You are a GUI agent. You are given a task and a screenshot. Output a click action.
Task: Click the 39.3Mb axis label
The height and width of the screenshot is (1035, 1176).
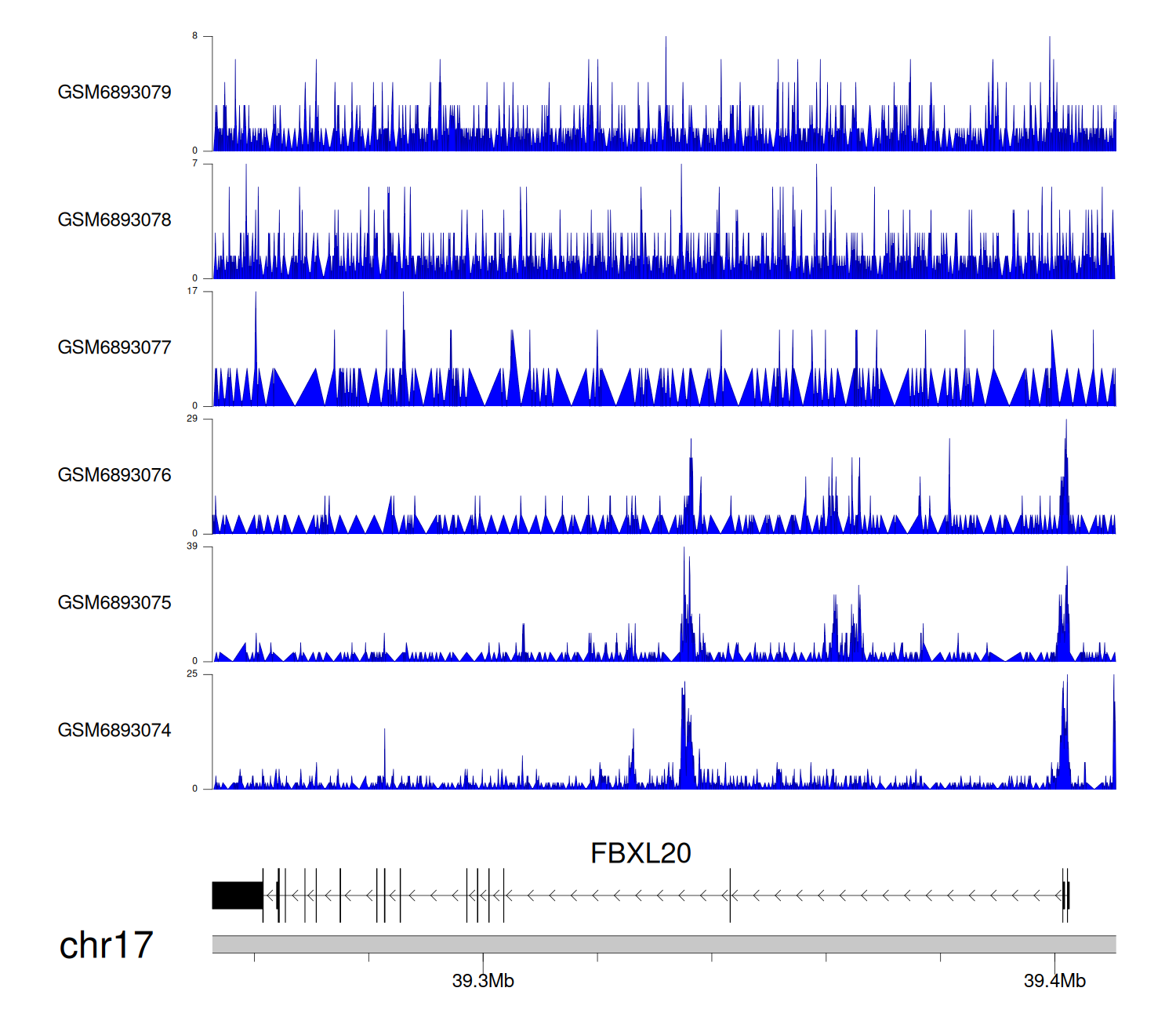click(483, 981)
